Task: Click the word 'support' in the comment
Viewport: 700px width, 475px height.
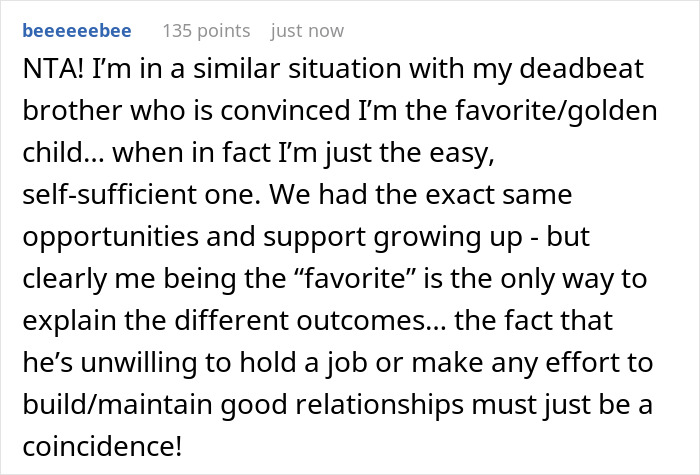Action: [x=314, y=238]
